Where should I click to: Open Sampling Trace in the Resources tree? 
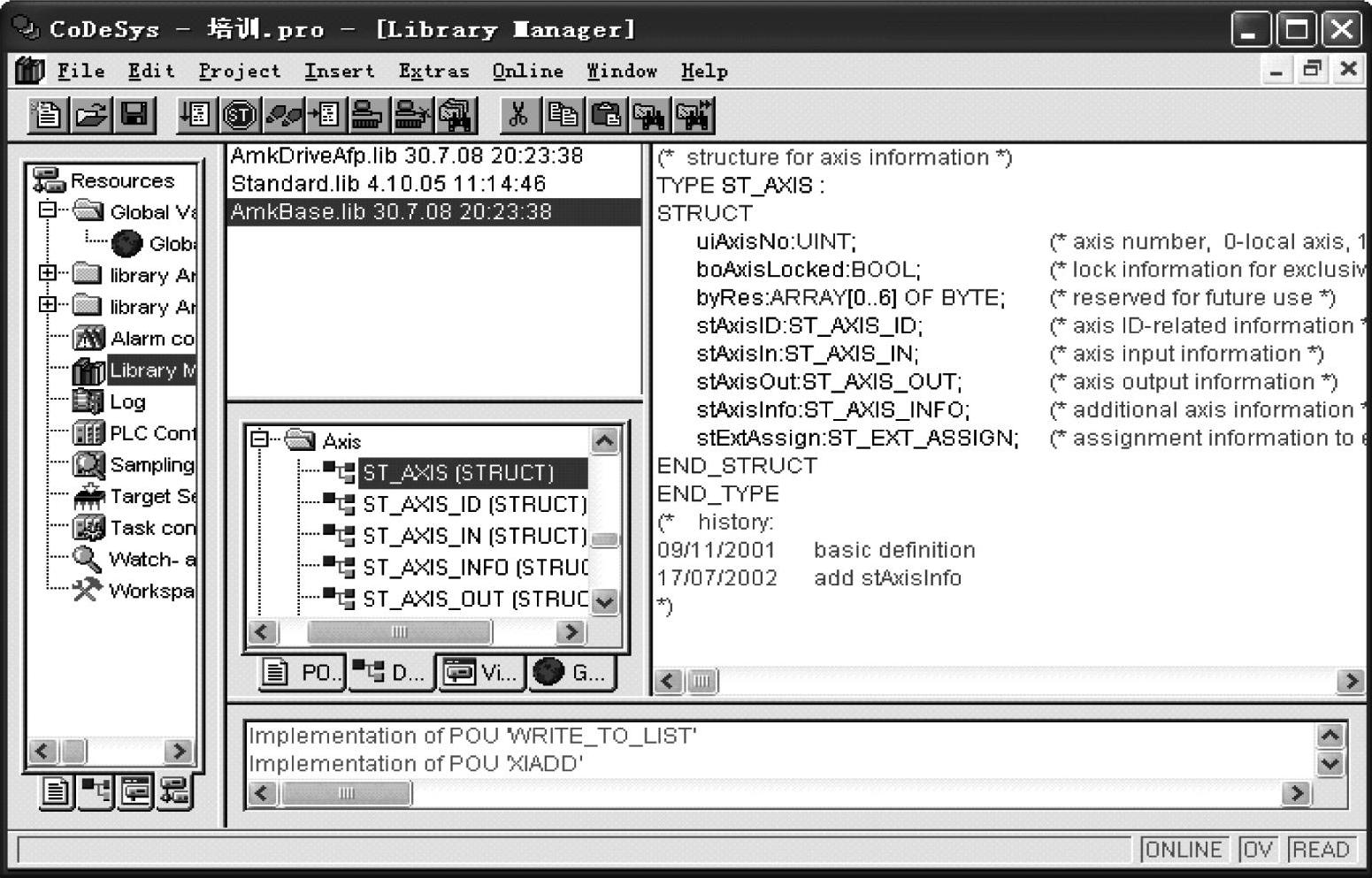click(134, 465)
